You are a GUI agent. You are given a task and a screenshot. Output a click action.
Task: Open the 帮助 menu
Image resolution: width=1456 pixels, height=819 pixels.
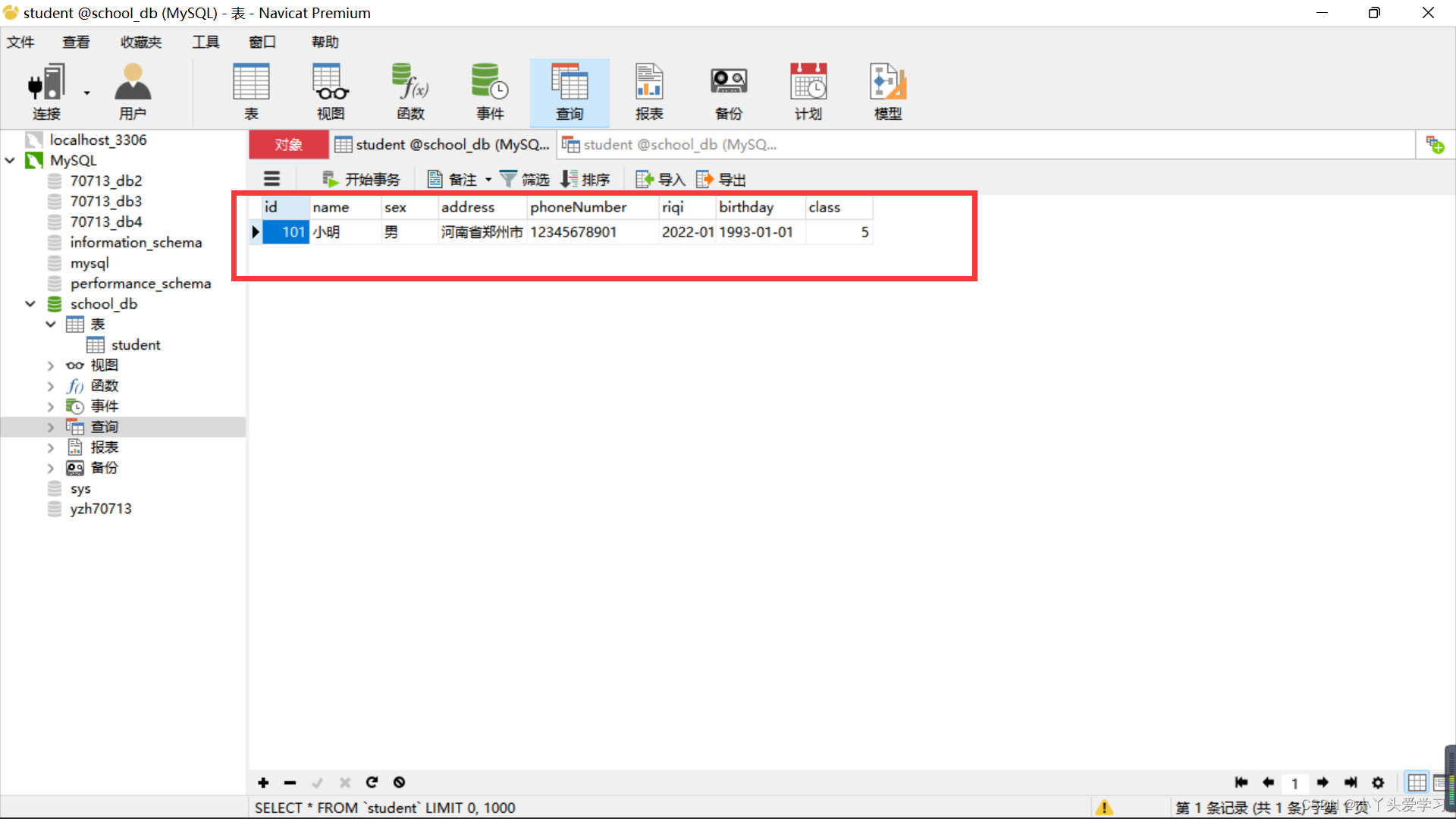(325, 42)
